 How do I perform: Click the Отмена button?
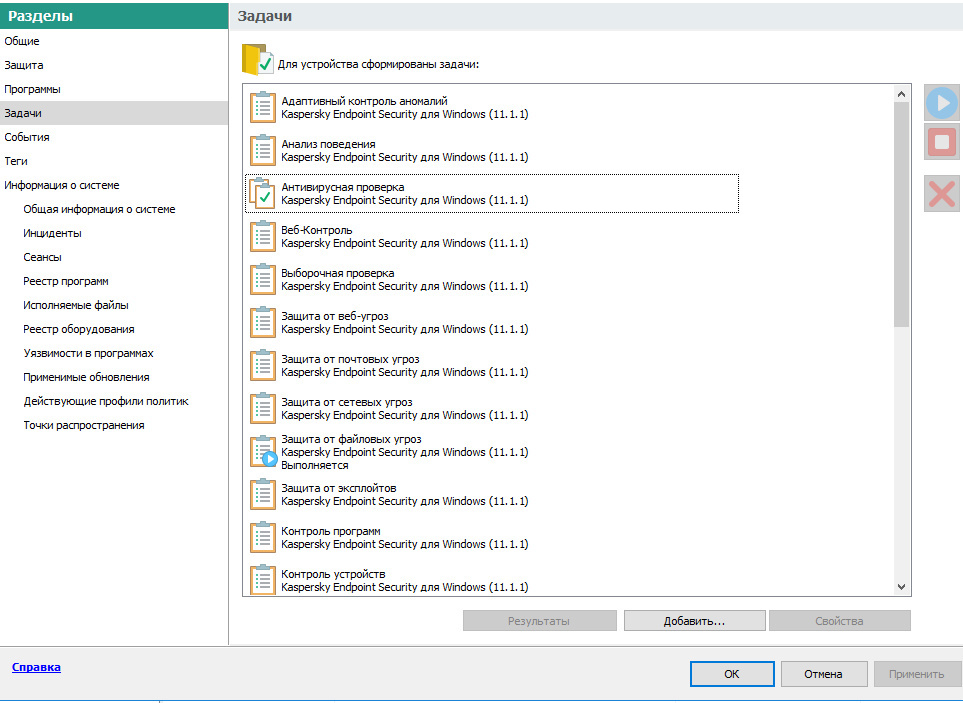[824, 674]
